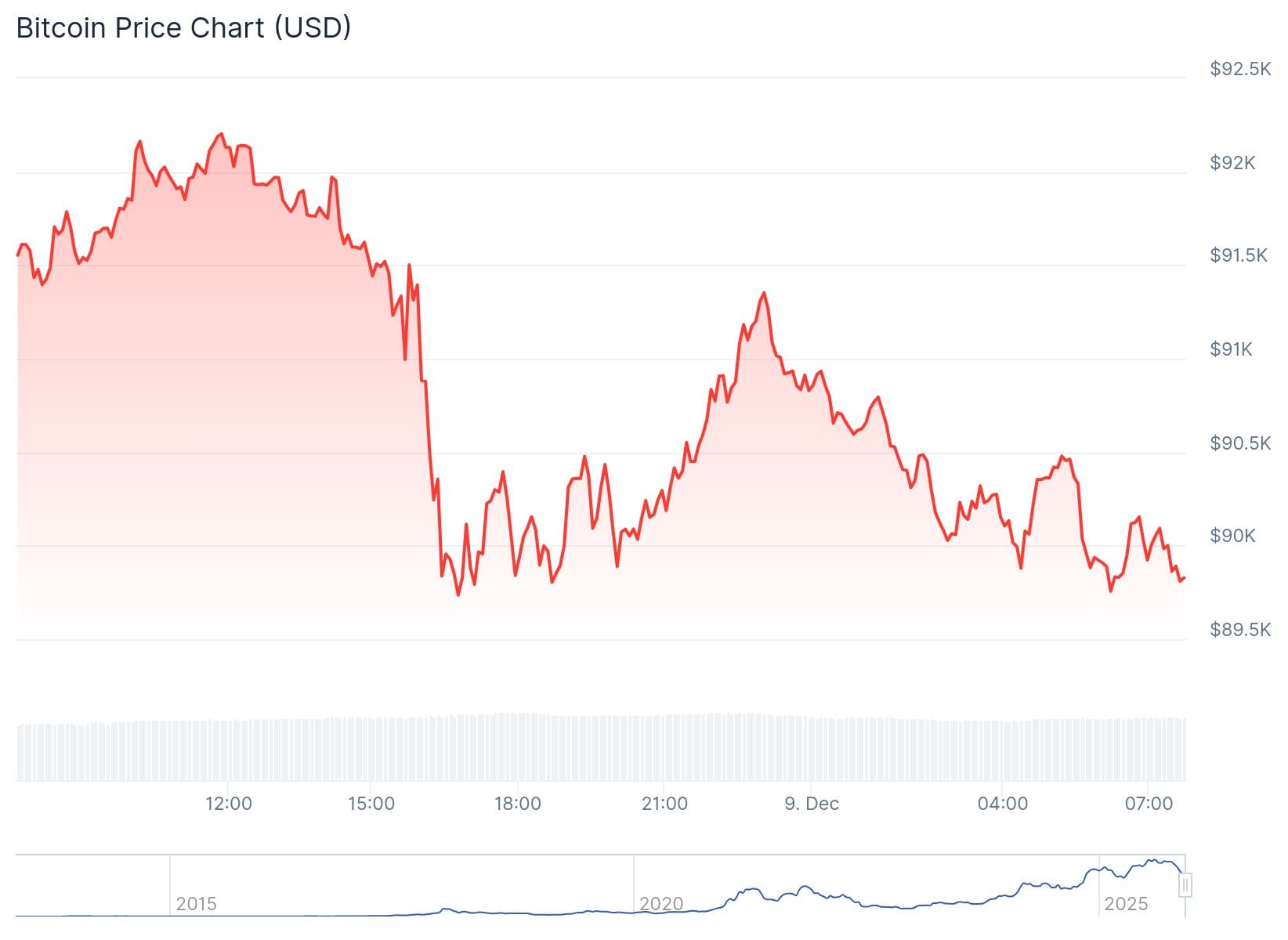Click the 04:00 time axis label
This screenshot has width=1288, height=940.
tap(1002, 804)
